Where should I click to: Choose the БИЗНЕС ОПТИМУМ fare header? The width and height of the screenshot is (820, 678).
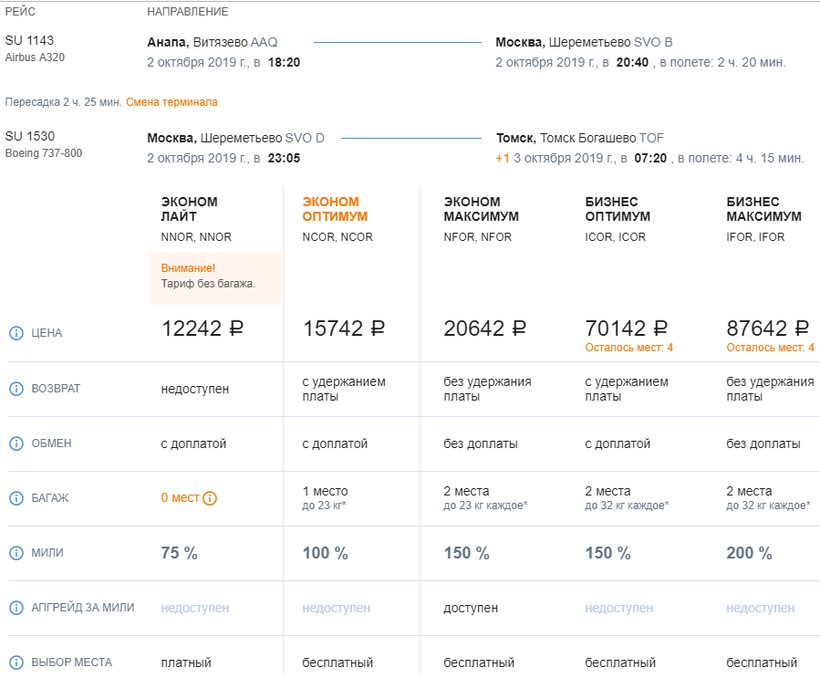617,209
